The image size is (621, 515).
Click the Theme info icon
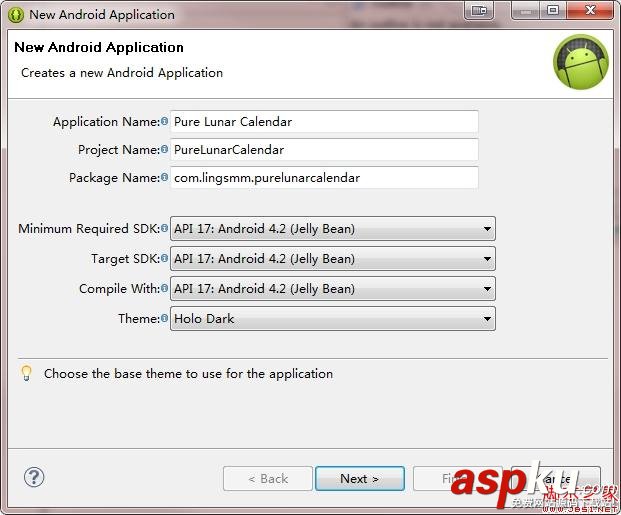[164, 318]
